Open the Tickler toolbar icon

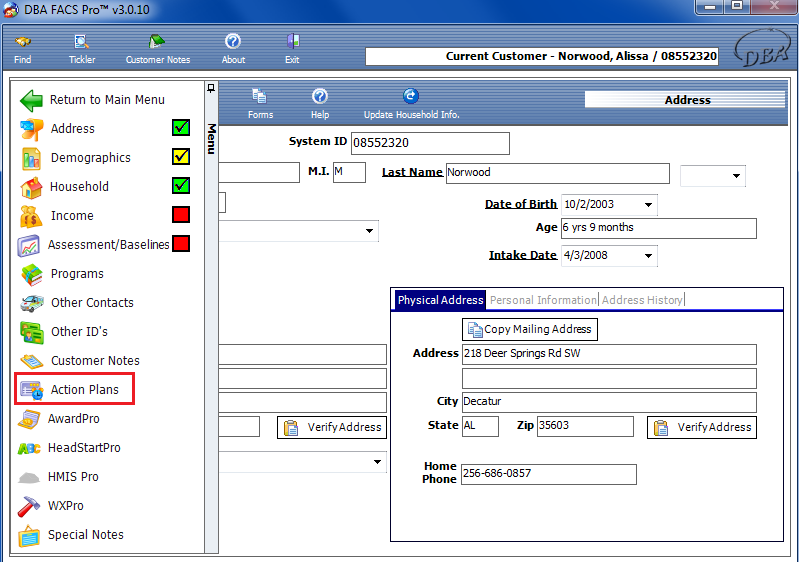tap(82, 41)
